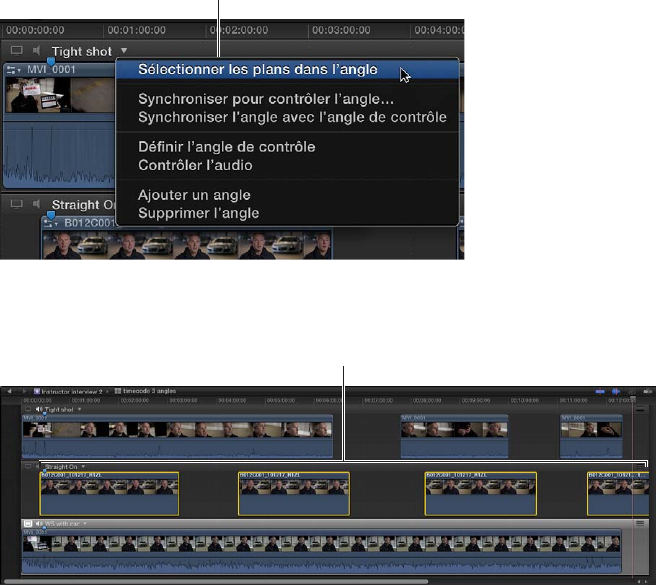This screenshot has width=656, height=585.
Task: Toggle video monitor icon for Tight shot (lower view)
Action: [28, 409]
